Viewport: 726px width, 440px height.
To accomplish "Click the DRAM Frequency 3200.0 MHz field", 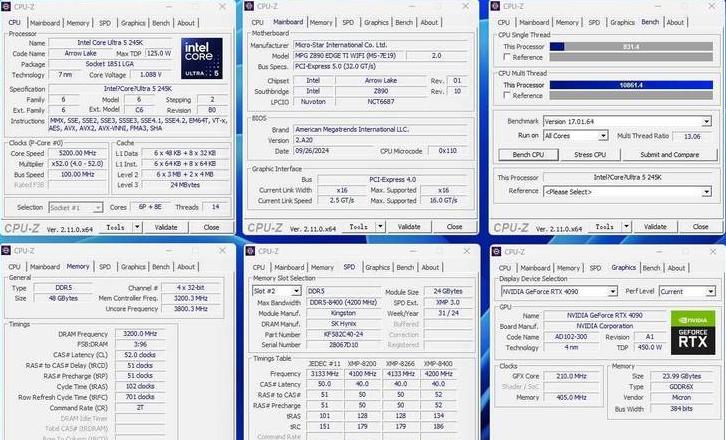I will [140, 333].
